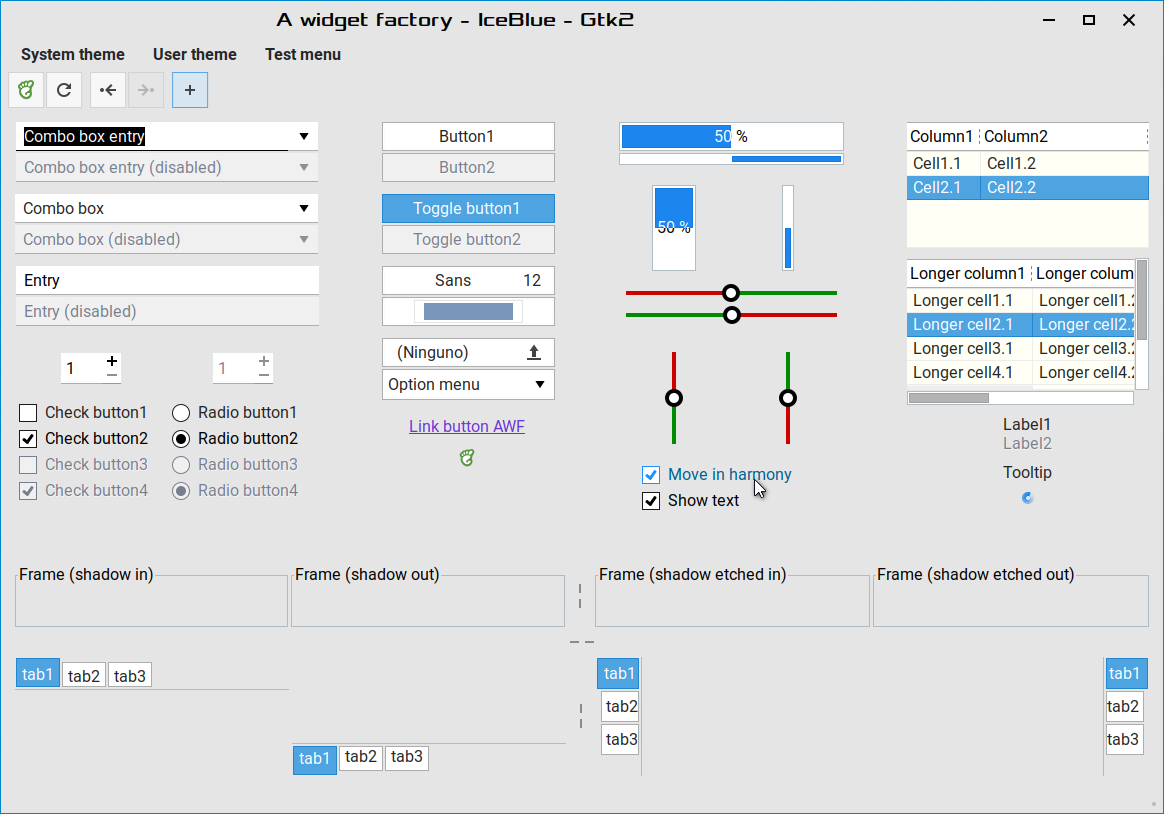
Task: Click the disabled Check button4
Action: pos(27,490)
